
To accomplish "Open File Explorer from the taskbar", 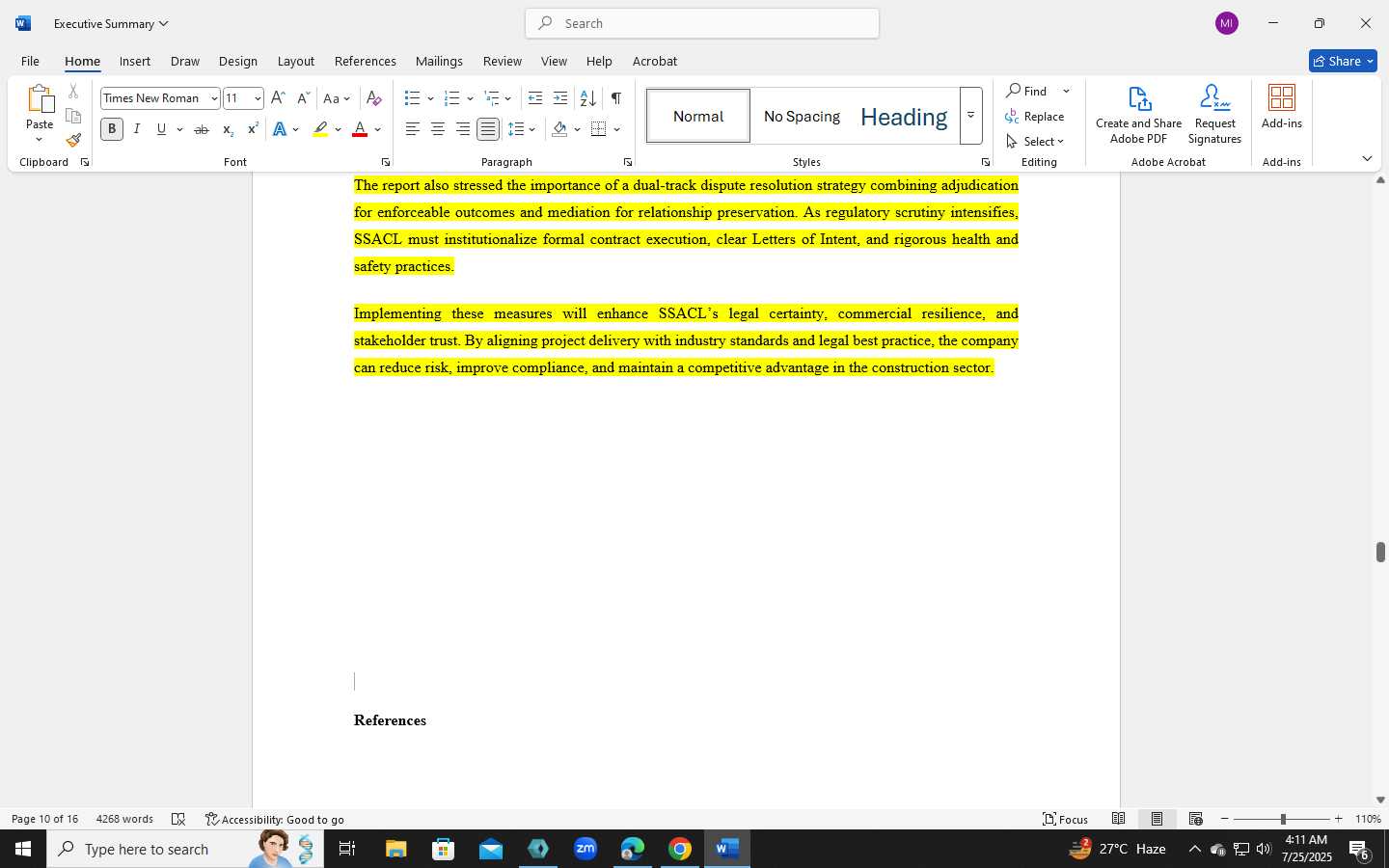I will (x=396, y=849).
